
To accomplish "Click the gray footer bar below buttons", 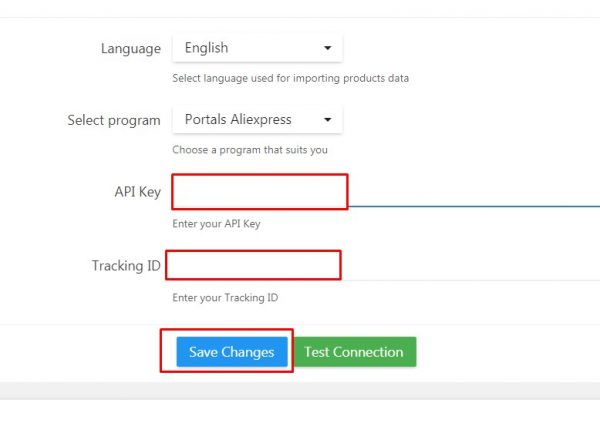I will (300, 390).
